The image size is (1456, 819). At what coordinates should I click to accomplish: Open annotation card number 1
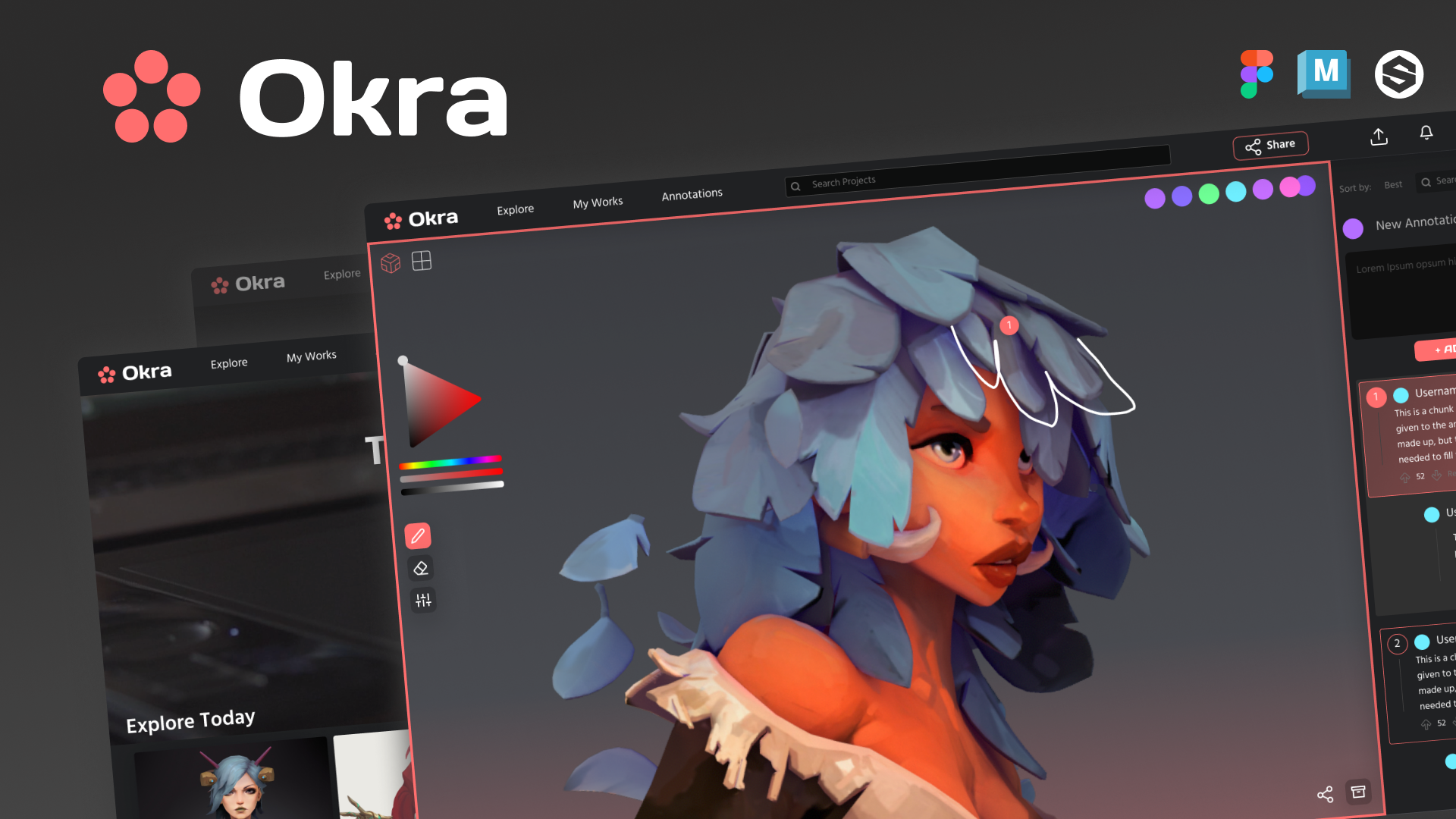click(1409, 437)
